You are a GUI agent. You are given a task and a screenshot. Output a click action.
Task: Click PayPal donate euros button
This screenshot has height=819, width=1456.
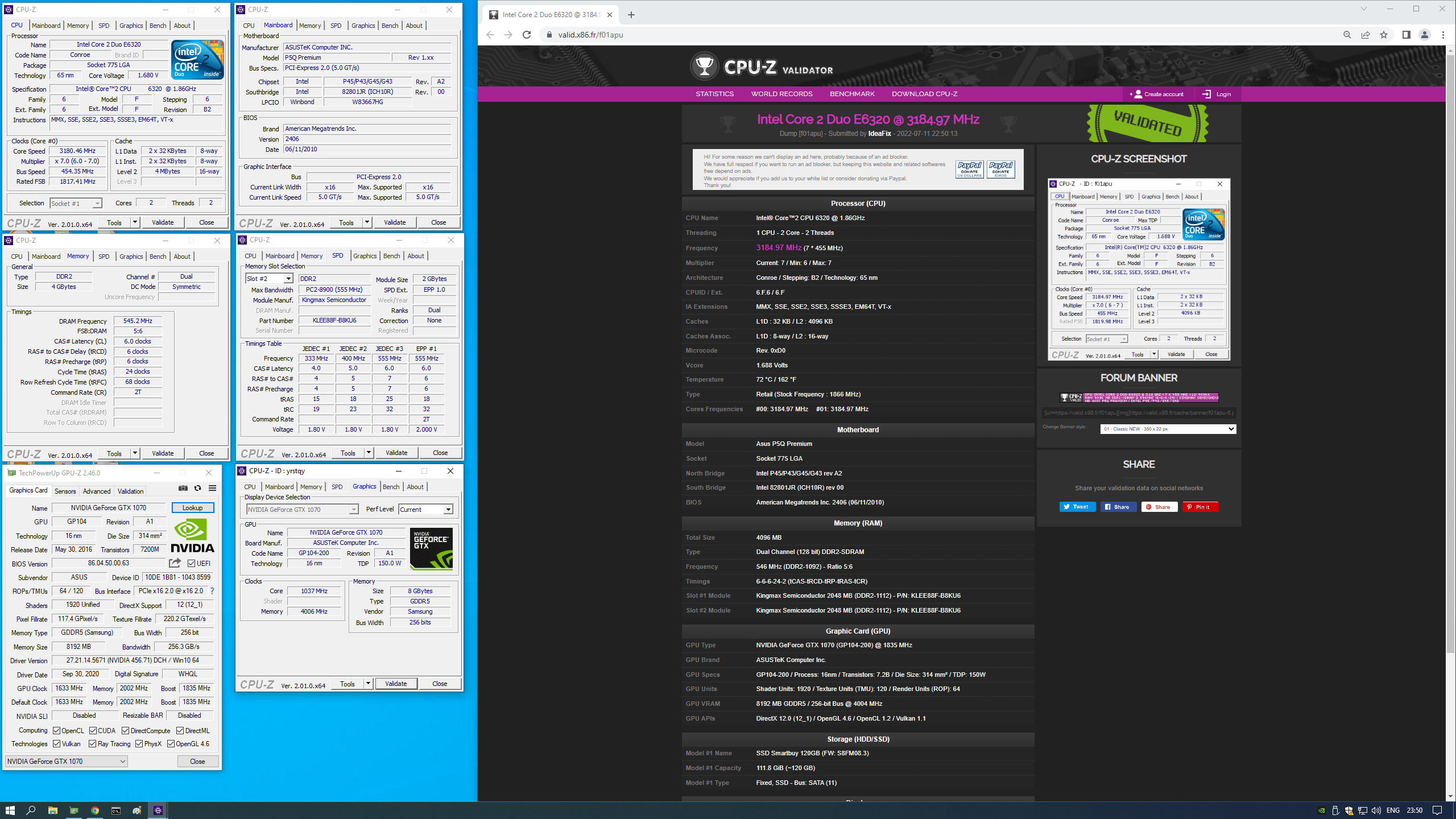(x=1000, y=169)
